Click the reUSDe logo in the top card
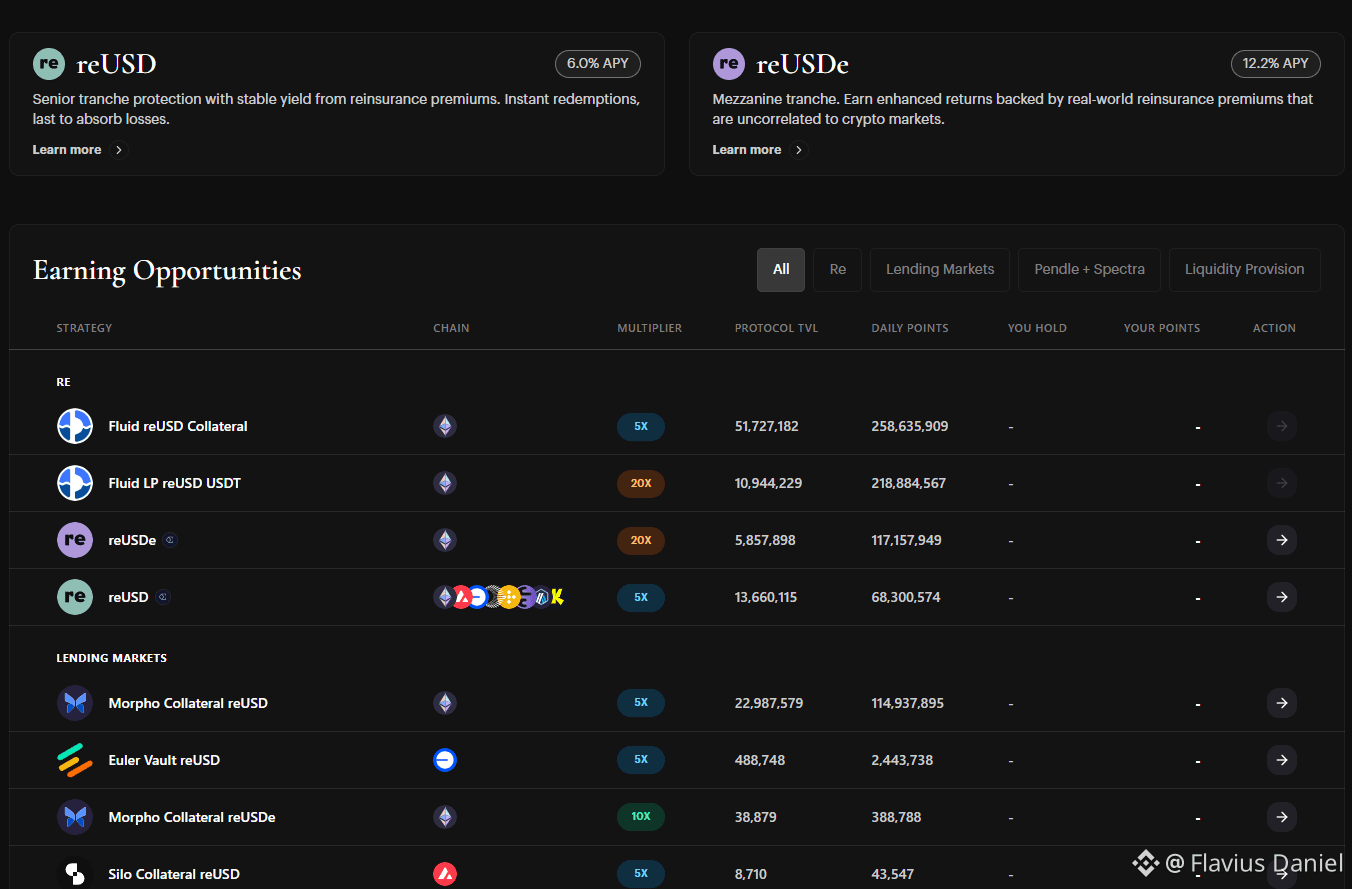This screenshot has width=1352, height=889. 729,64
